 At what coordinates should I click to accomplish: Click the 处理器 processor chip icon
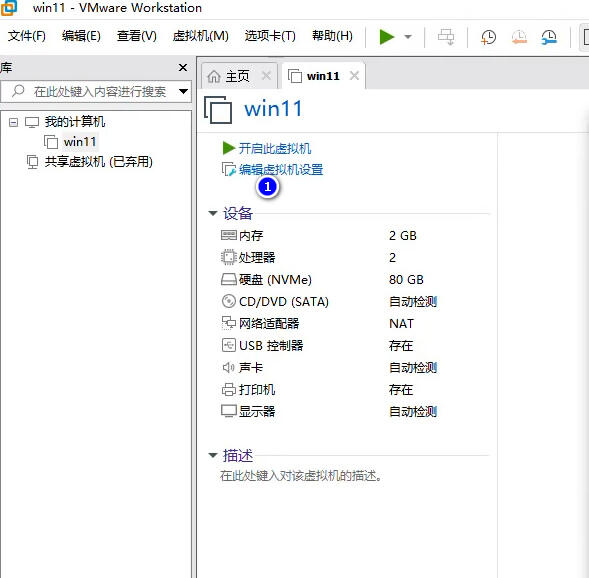click(x=228, y=257)
